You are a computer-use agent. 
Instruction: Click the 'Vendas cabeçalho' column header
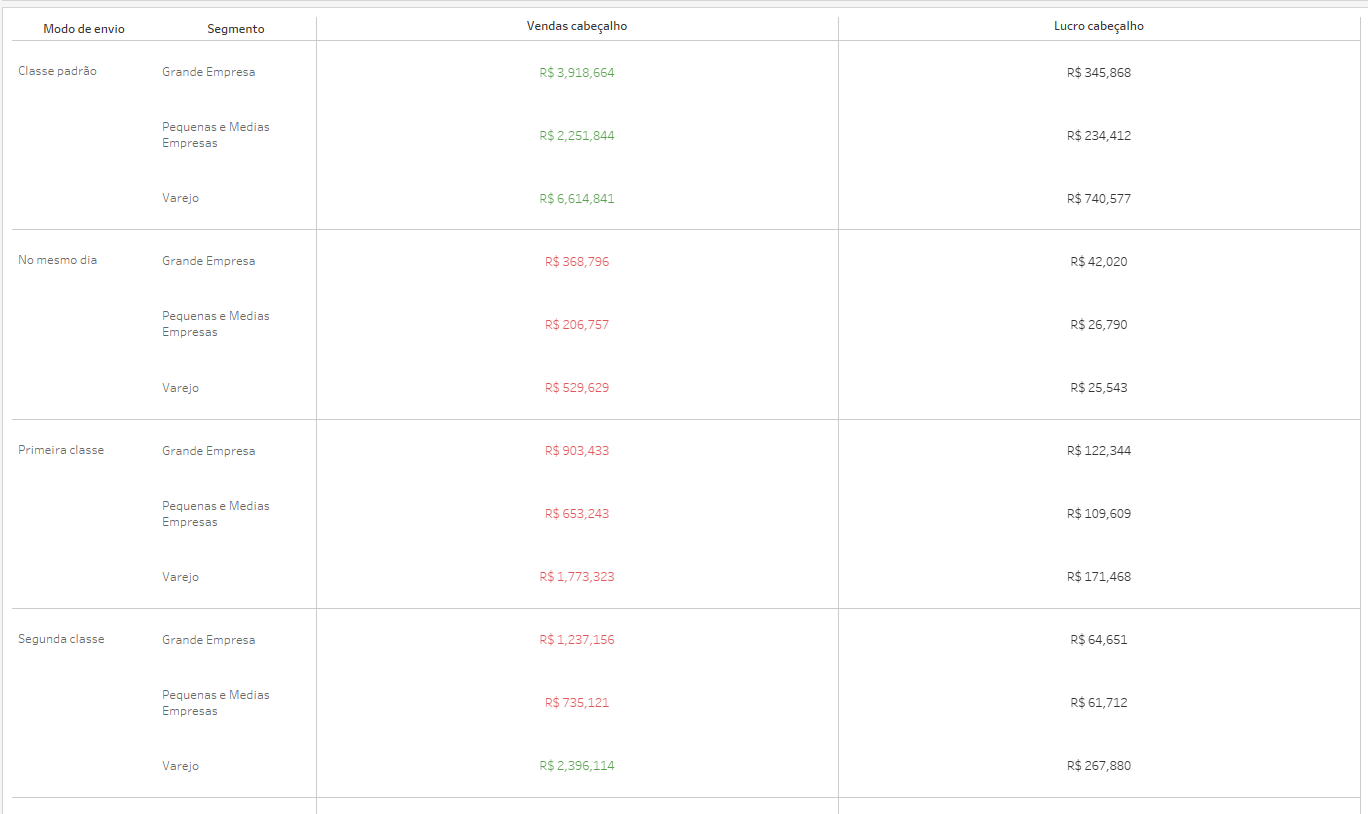(577, 26)
